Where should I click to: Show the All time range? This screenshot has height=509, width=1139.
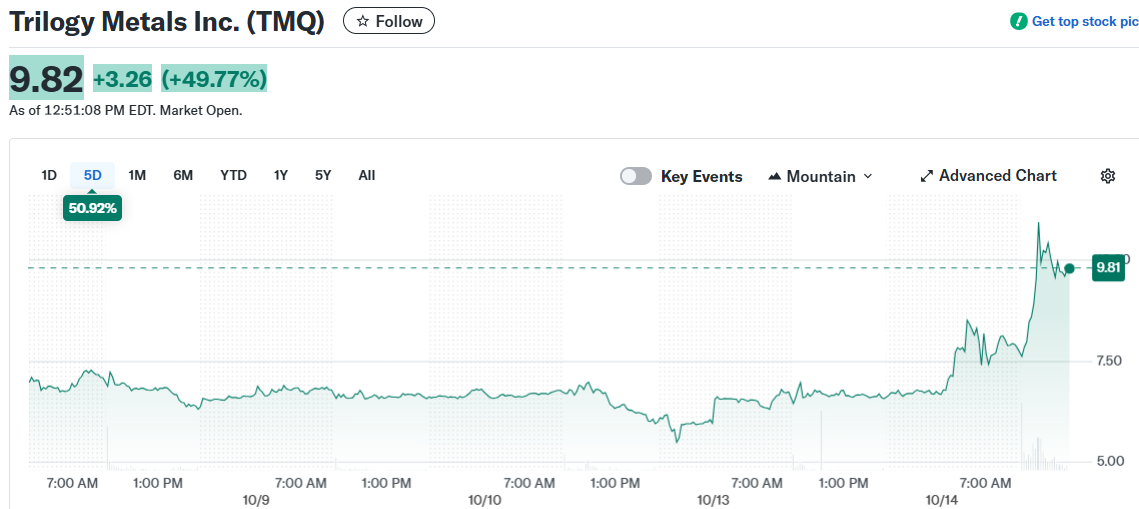click(x=367, y=175)
